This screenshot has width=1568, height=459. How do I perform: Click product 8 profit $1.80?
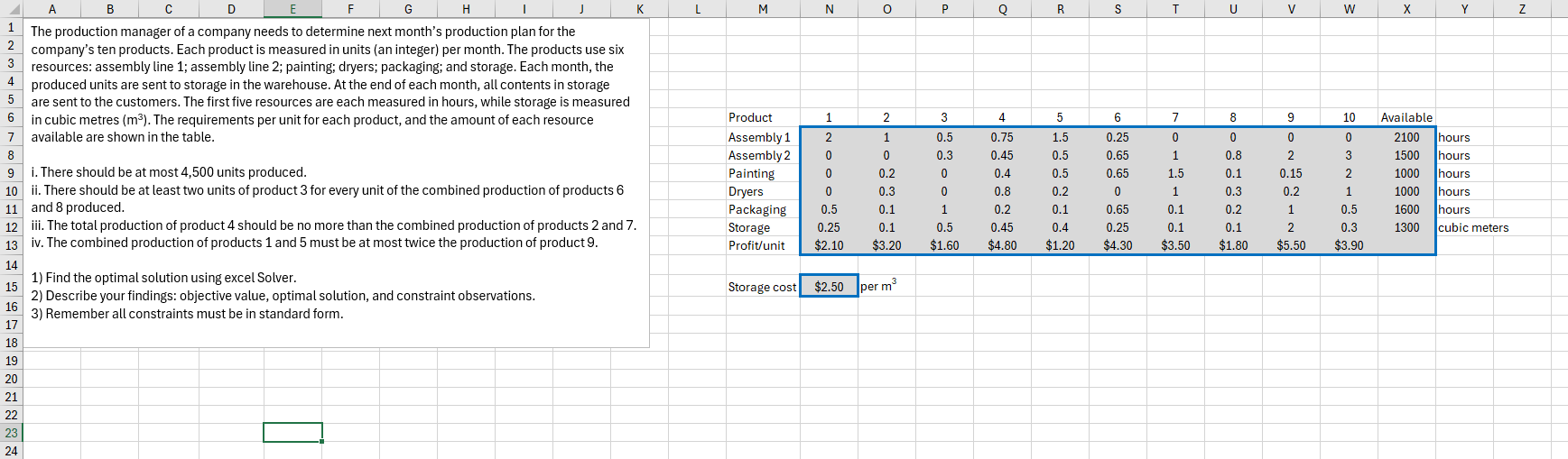click(1233, 245)
